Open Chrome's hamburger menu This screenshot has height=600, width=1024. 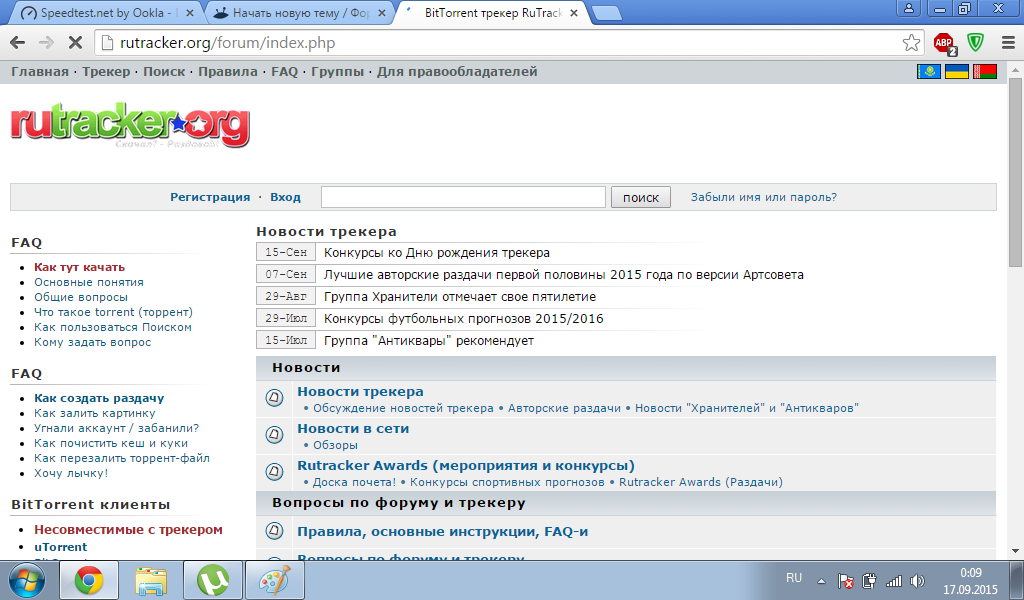[1005, 43]
